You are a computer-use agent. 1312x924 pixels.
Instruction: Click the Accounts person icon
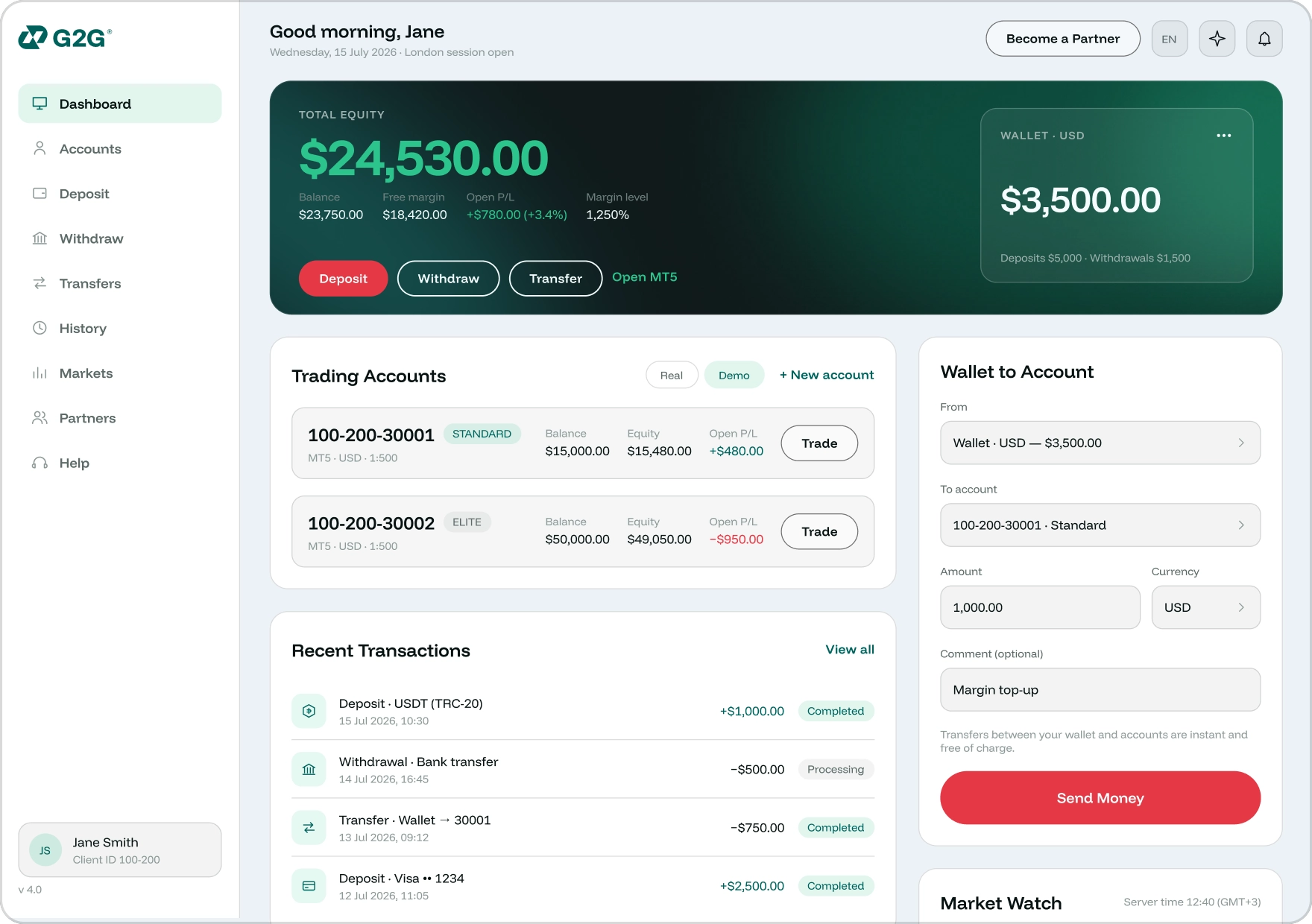(x=40, y=148)
